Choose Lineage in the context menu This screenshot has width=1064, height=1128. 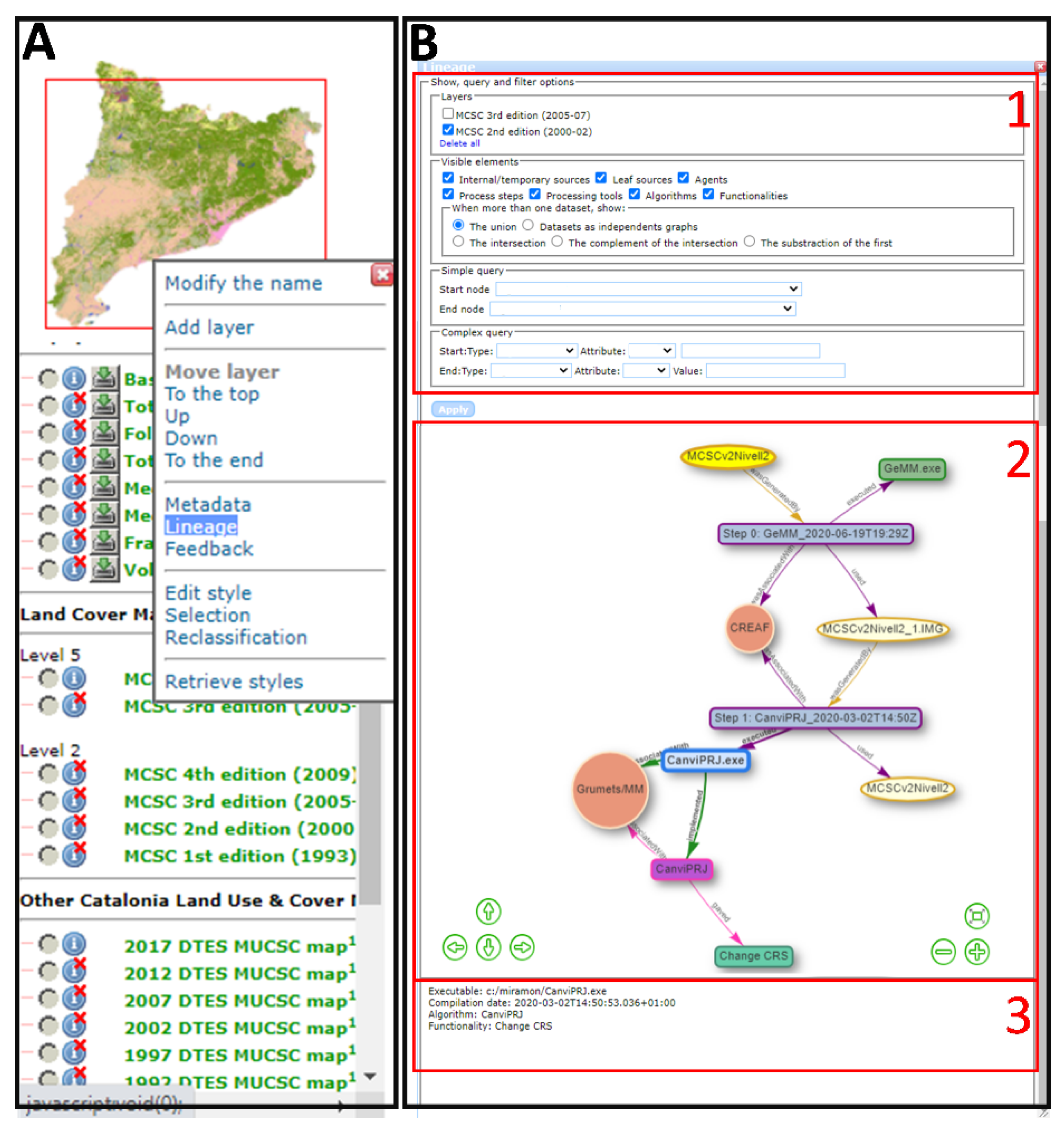click(201, 527)
